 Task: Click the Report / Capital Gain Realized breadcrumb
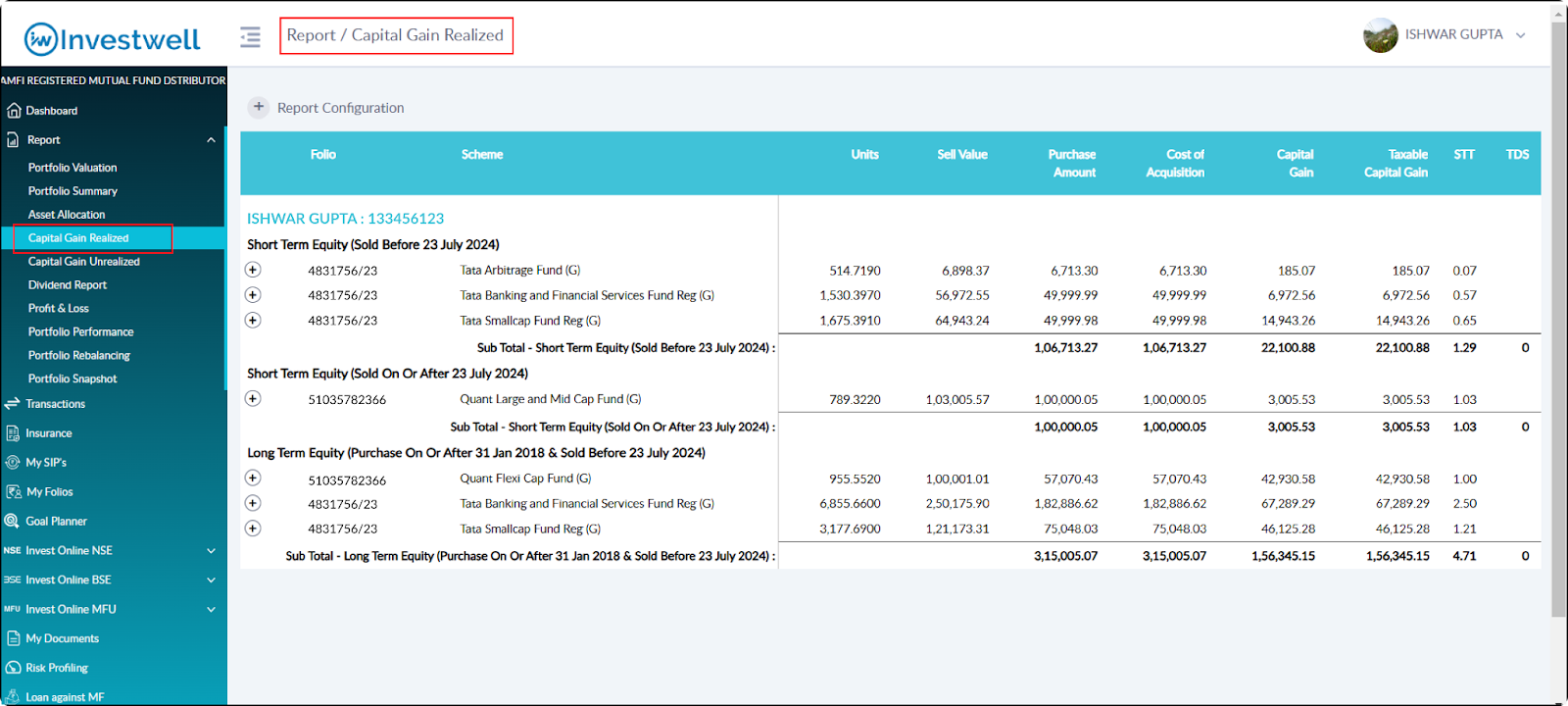(396, 35)
